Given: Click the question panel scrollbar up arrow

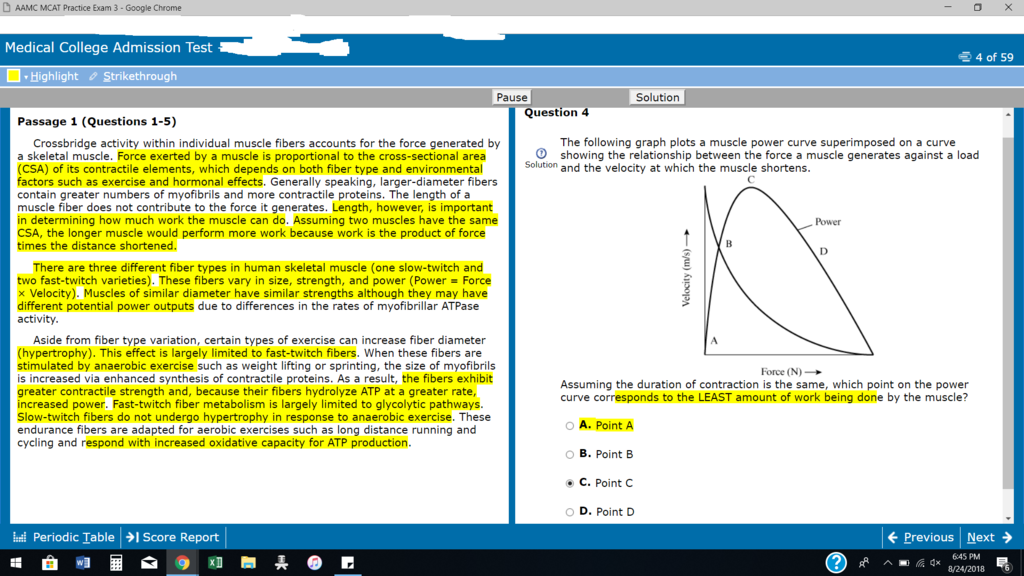Looking at the screenshot, I should (x=1008, y=115).
